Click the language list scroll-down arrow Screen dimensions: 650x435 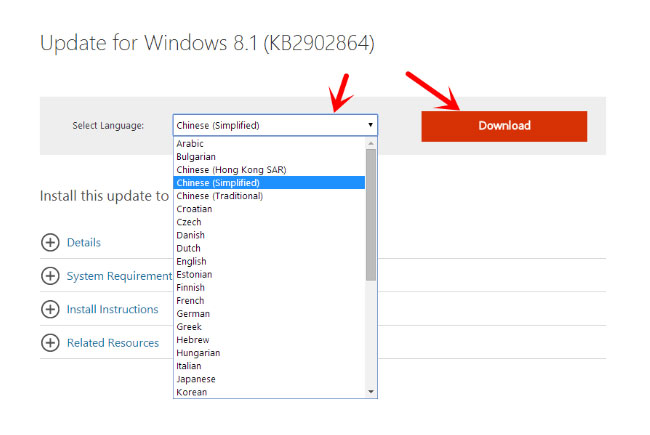click(371, 392)
